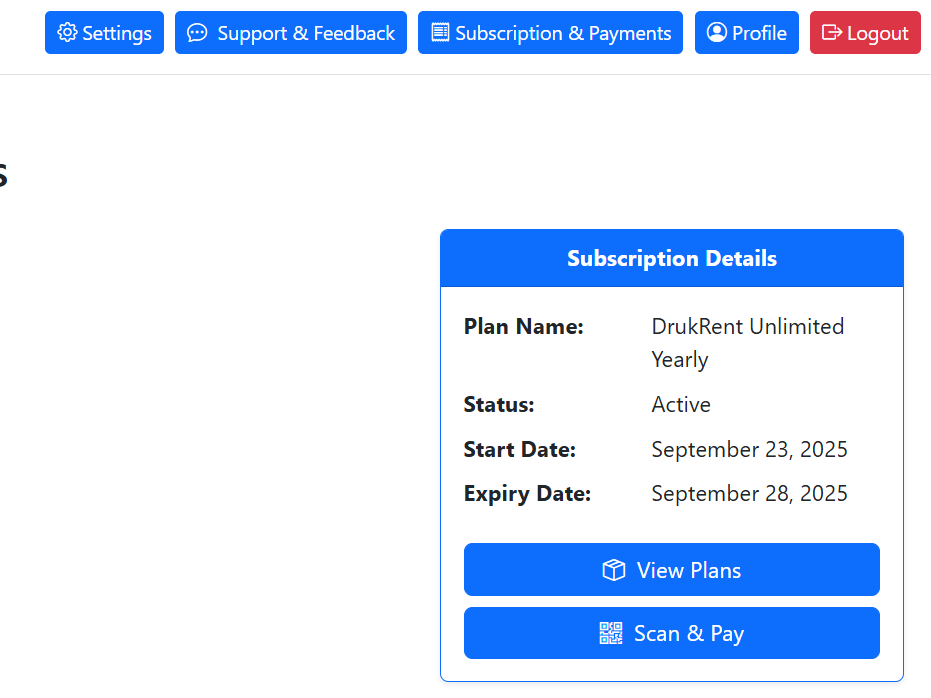This screenshot has height=698, width=931.
Task: Click the DrukRent Unlimited Yearly plan name
Action: (748, 342)
